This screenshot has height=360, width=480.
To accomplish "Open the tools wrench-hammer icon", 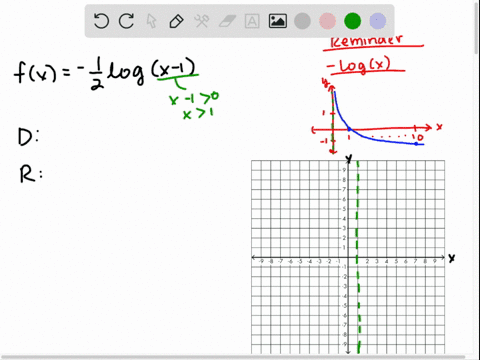I will click(x=202, y=21).
